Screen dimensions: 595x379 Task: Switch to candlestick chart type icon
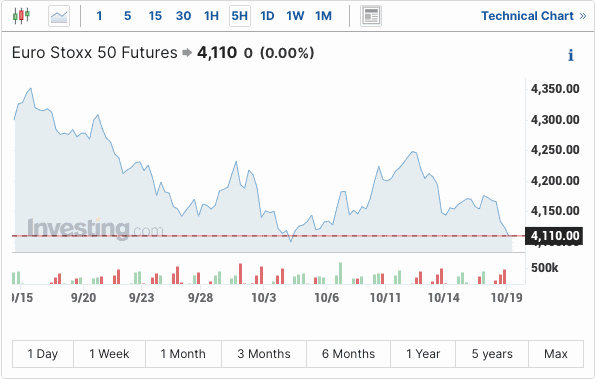click(21, 16)
